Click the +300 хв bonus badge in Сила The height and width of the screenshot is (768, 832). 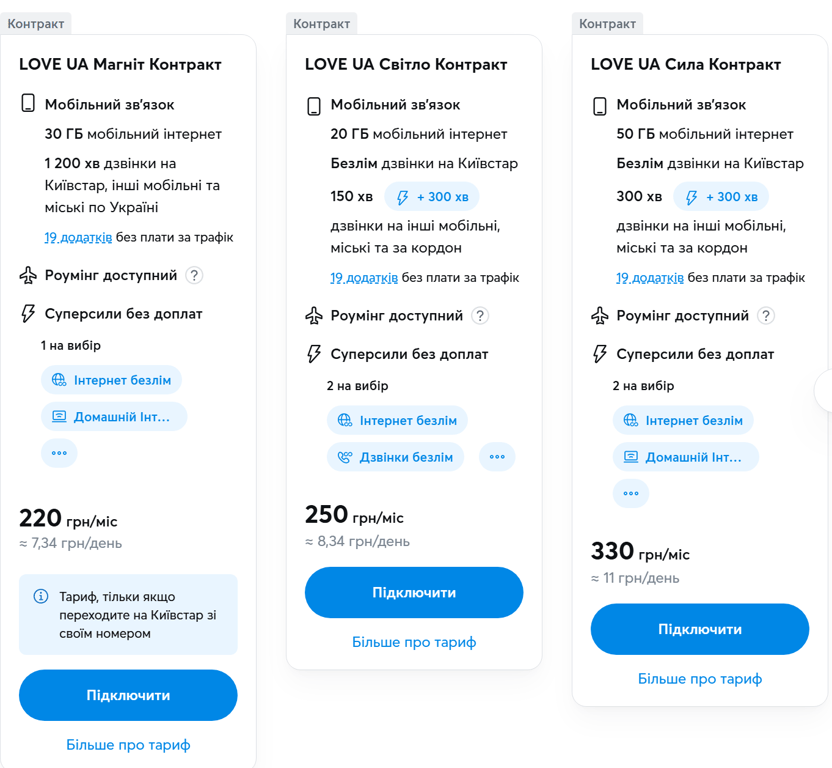click(720, 197)
